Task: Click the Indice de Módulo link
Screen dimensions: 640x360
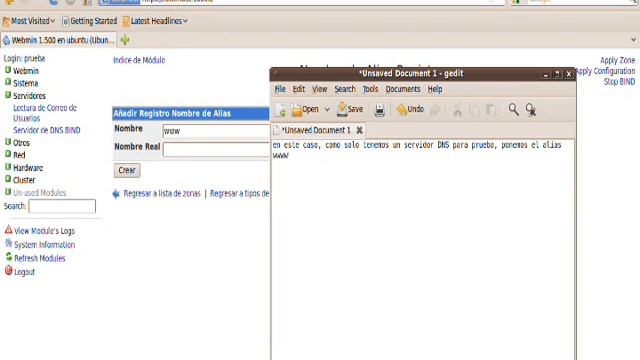Action: [x=139, y=60]
